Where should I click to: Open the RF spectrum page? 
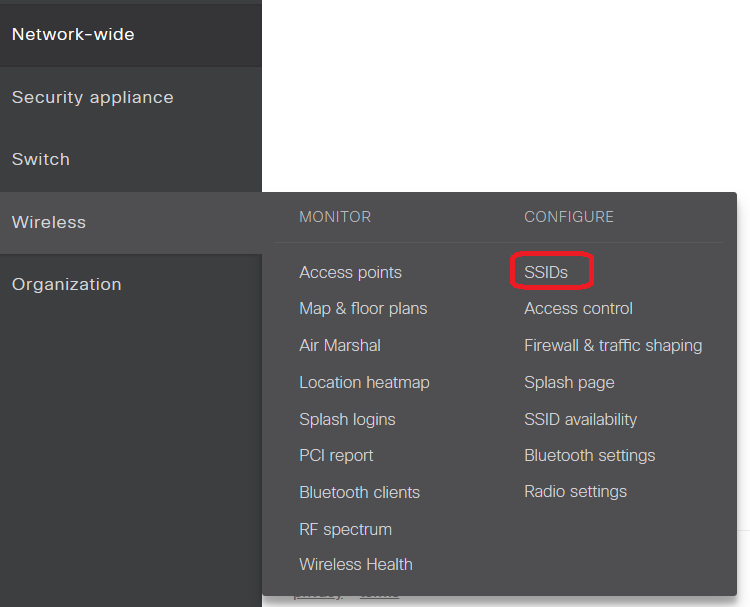coord(345,529)
